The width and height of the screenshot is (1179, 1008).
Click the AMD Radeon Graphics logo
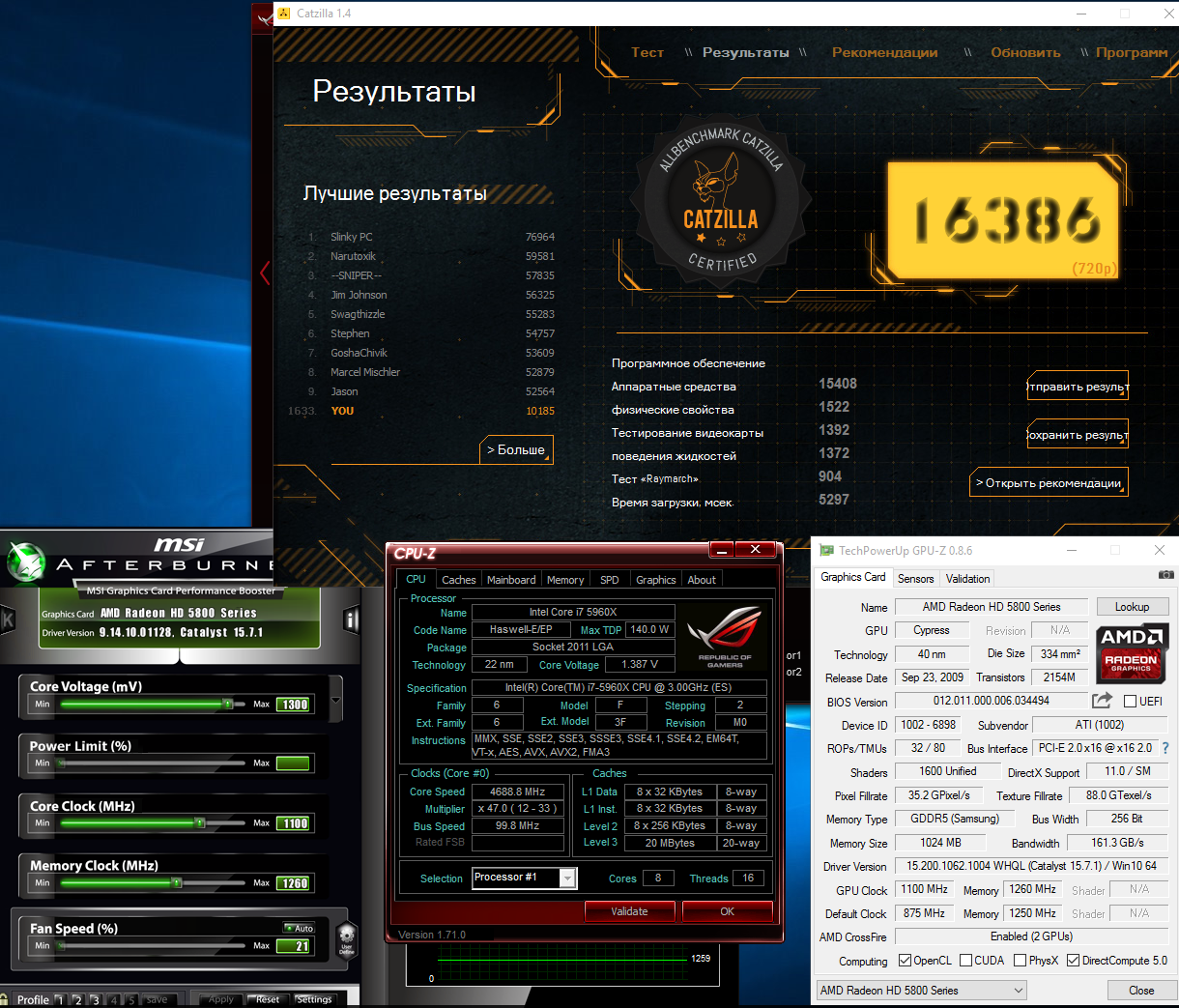(1132, 651)
